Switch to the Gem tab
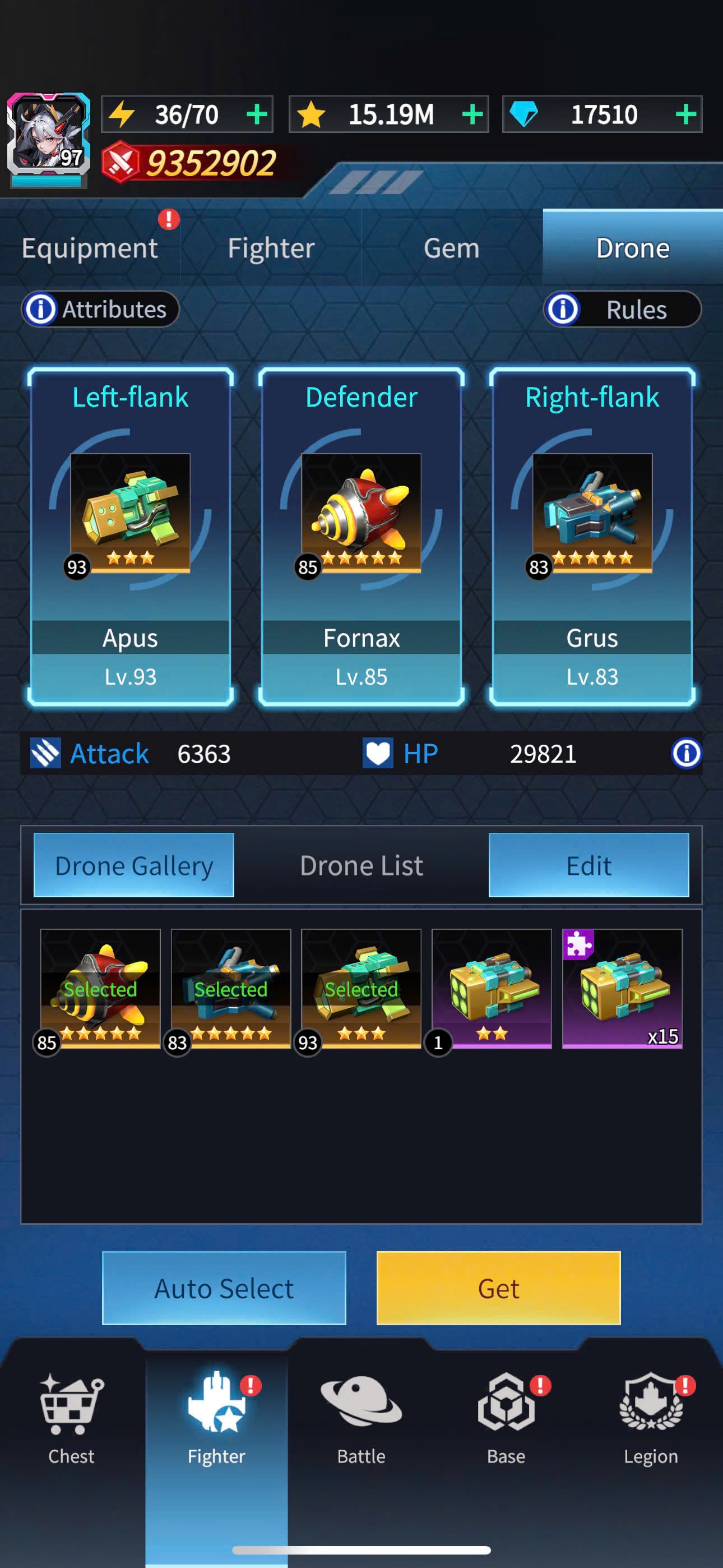The image size is (723, 1568). coord(452,248)
